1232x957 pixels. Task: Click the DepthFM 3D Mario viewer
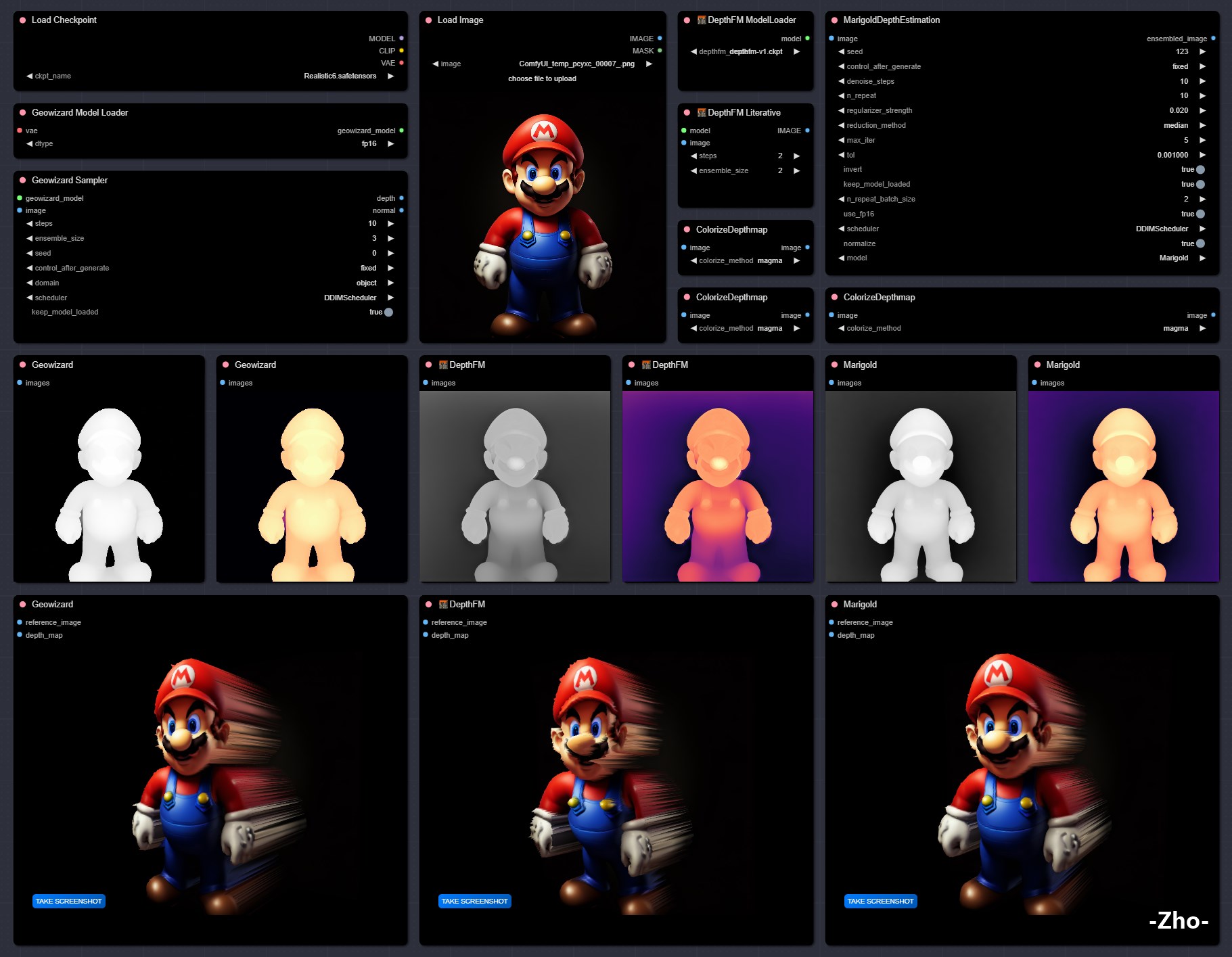pos(616,785)
